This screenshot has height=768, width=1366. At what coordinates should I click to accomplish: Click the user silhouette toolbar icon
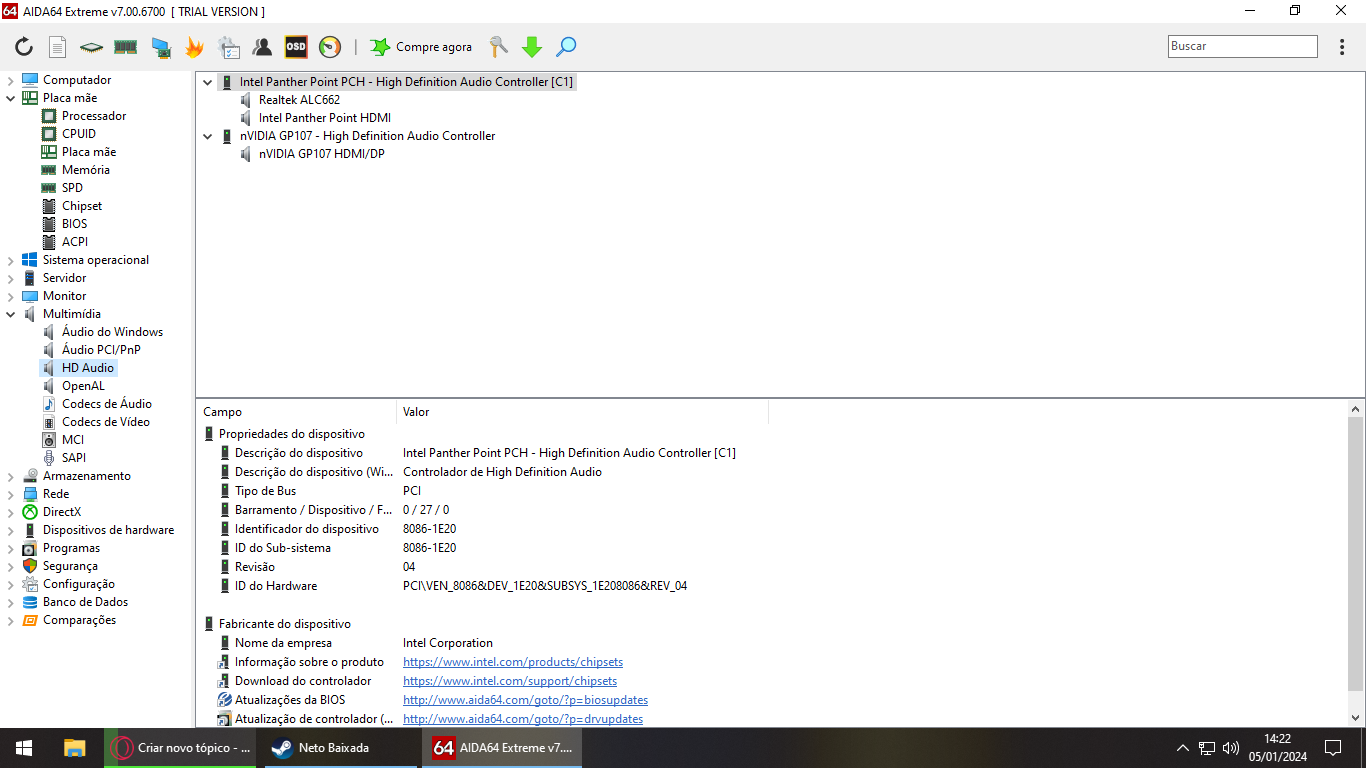[x=262, y=47]
